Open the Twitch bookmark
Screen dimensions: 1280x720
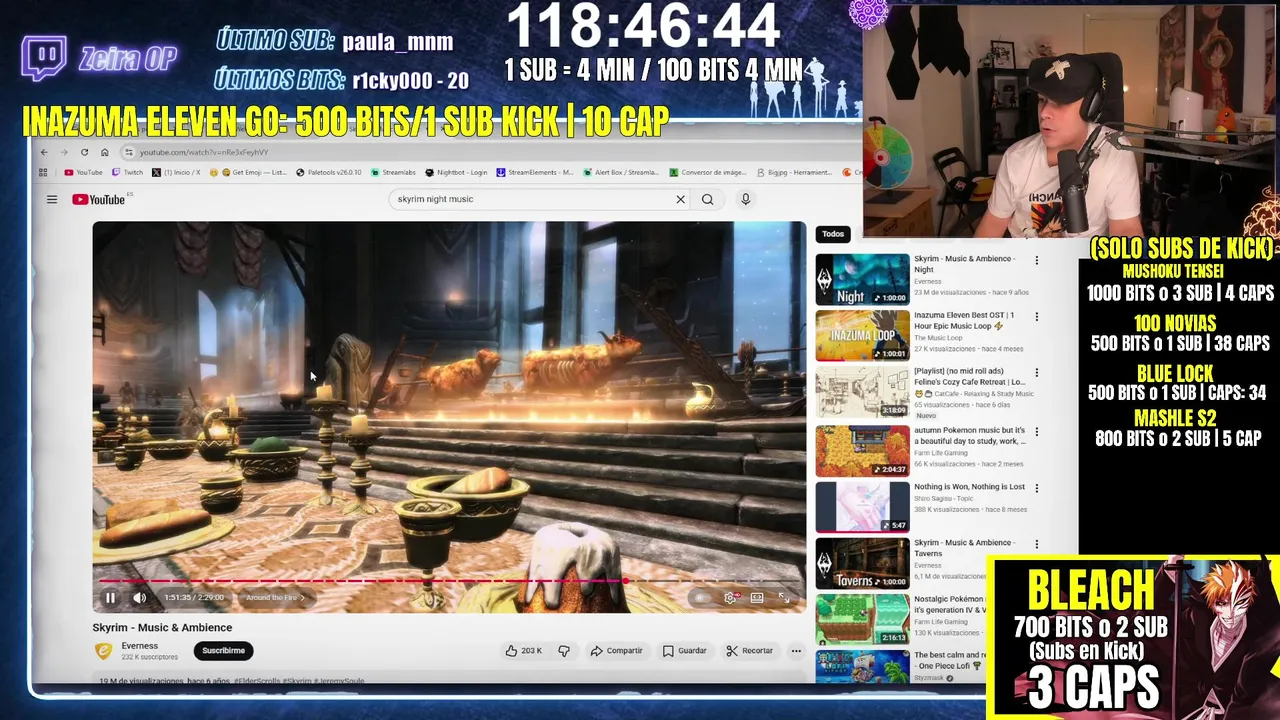127,172
